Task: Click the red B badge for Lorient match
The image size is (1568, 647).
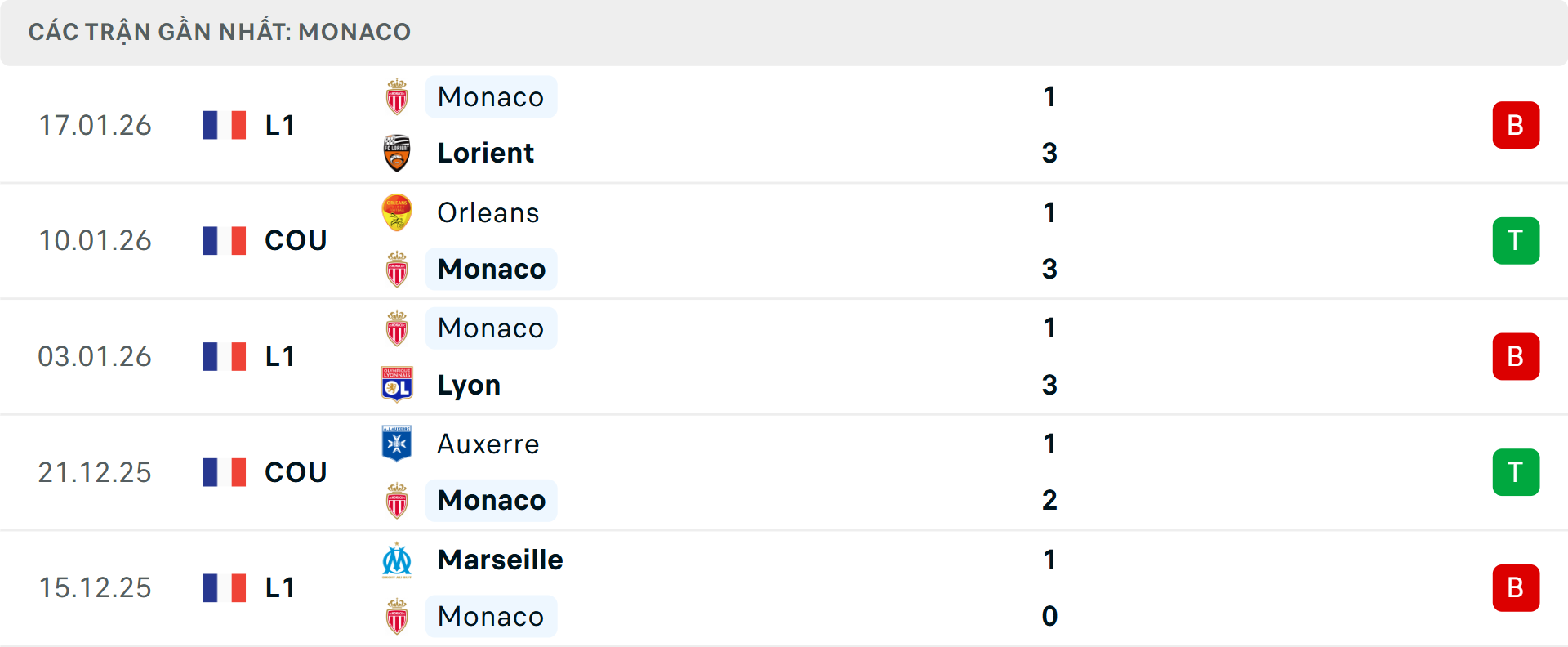Action: 1516,125
